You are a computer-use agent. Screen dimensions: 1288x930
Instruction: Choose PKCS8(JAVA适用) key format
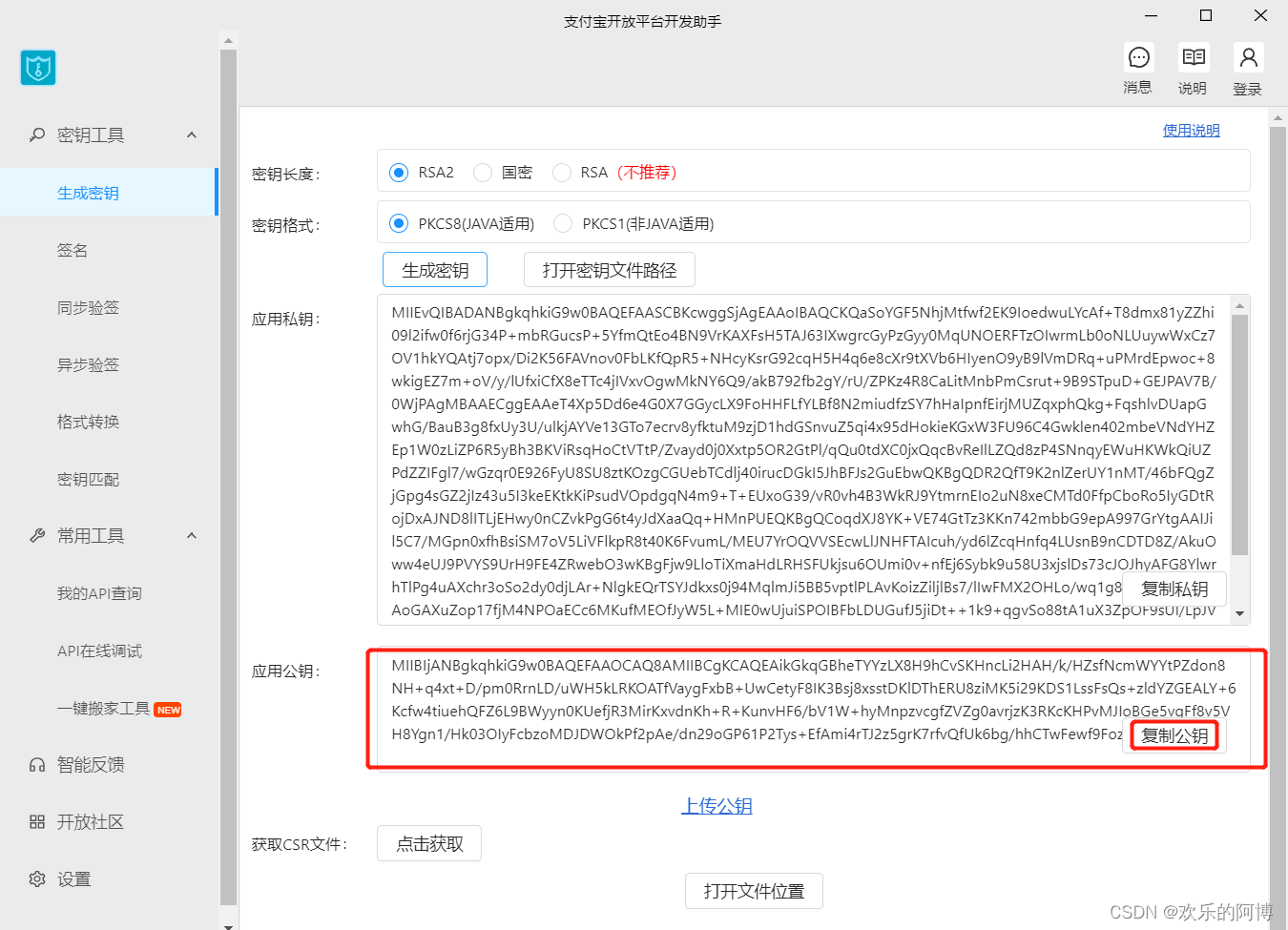(399, 223)
